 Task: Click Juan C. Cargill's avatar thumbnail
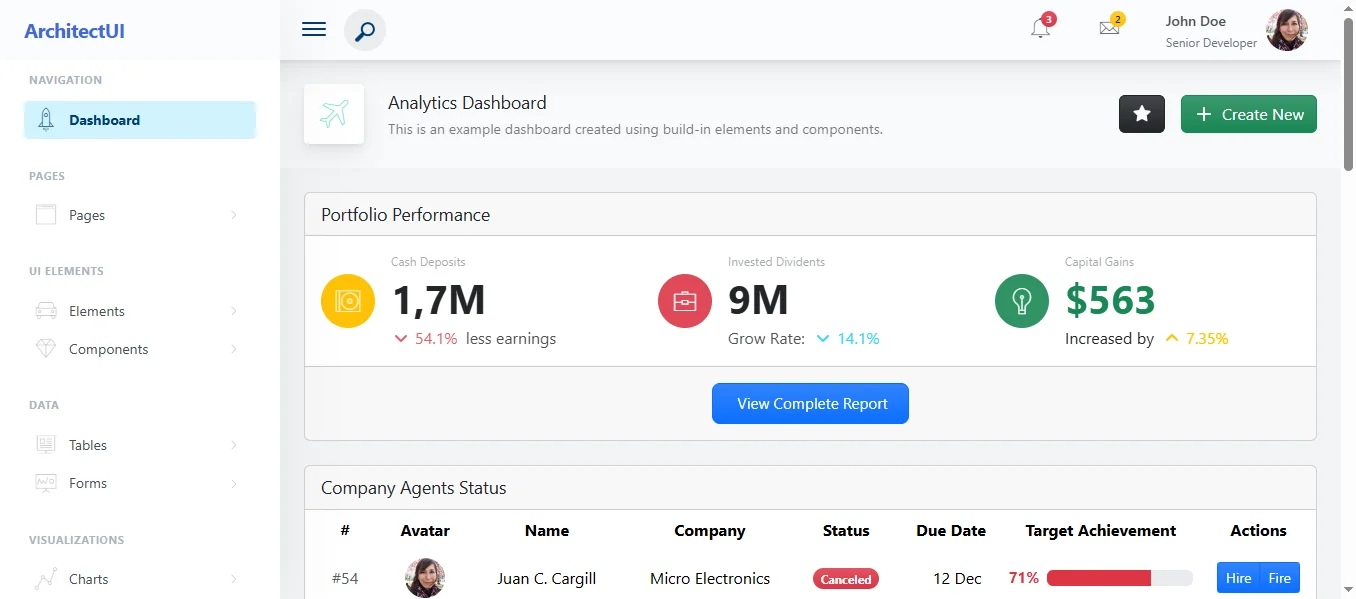424,577
